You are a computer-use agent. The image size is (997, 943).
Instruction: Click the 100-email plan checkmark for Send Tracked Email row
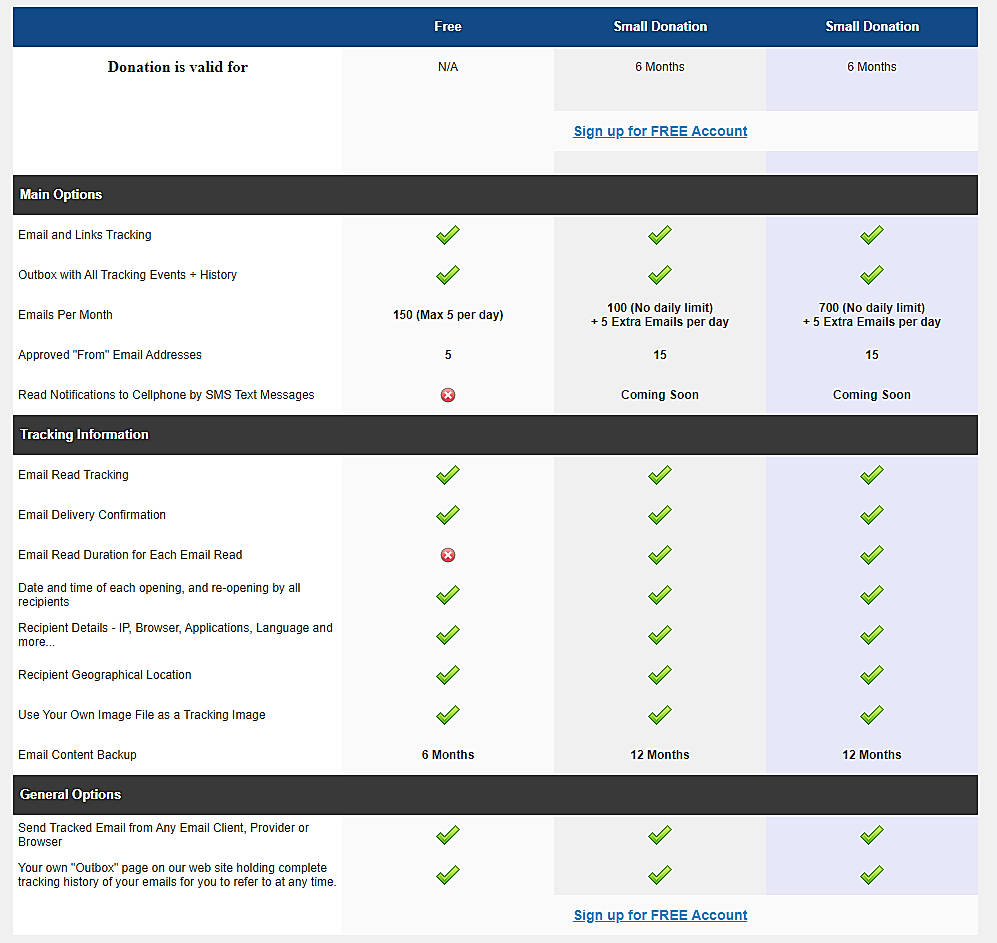659,834
